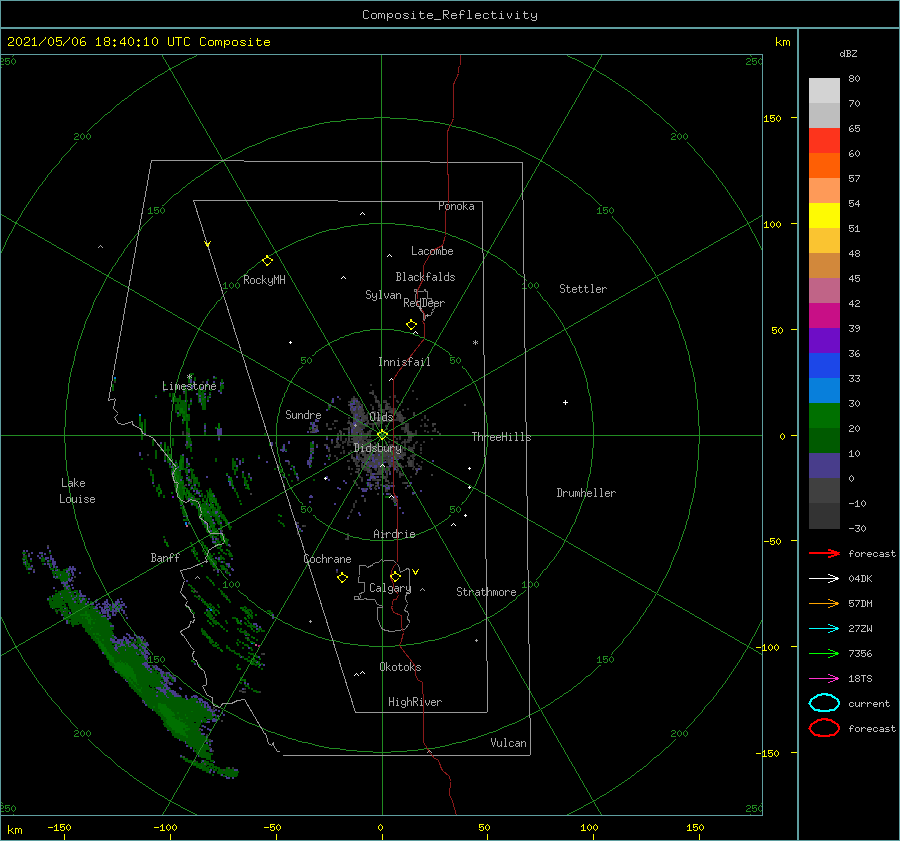Click the yellow diamond marker near RockyMH
The height and width of the screenshot is (841, 900).
coord(267,261)
